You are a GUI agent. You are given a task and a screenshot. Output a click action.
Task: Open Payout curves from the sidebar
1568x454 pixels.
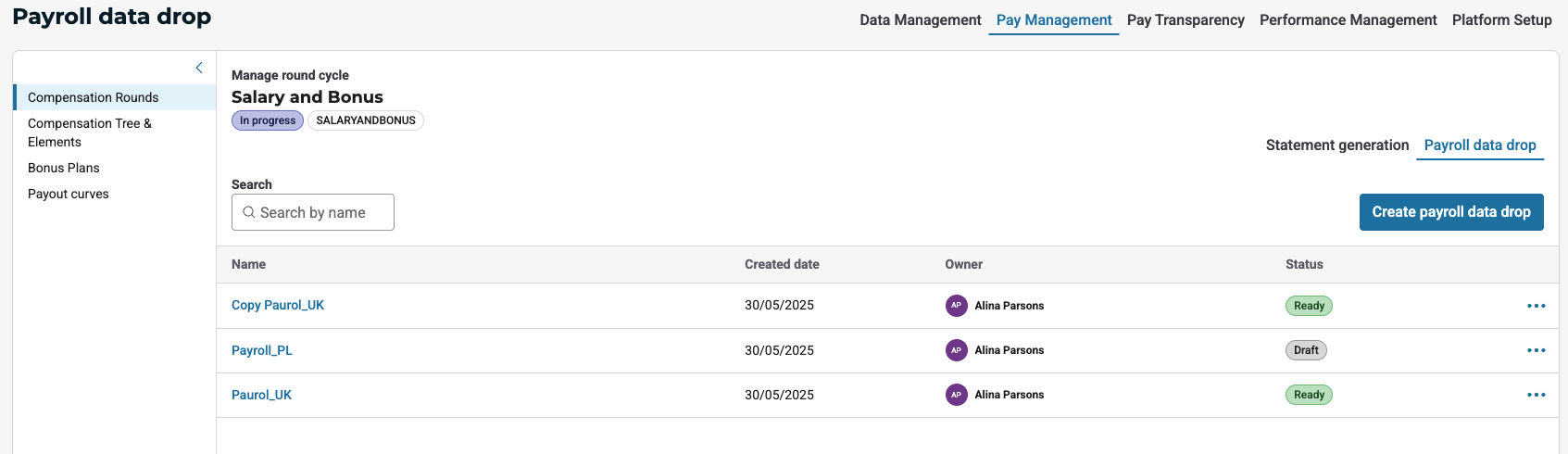point(69,194)
